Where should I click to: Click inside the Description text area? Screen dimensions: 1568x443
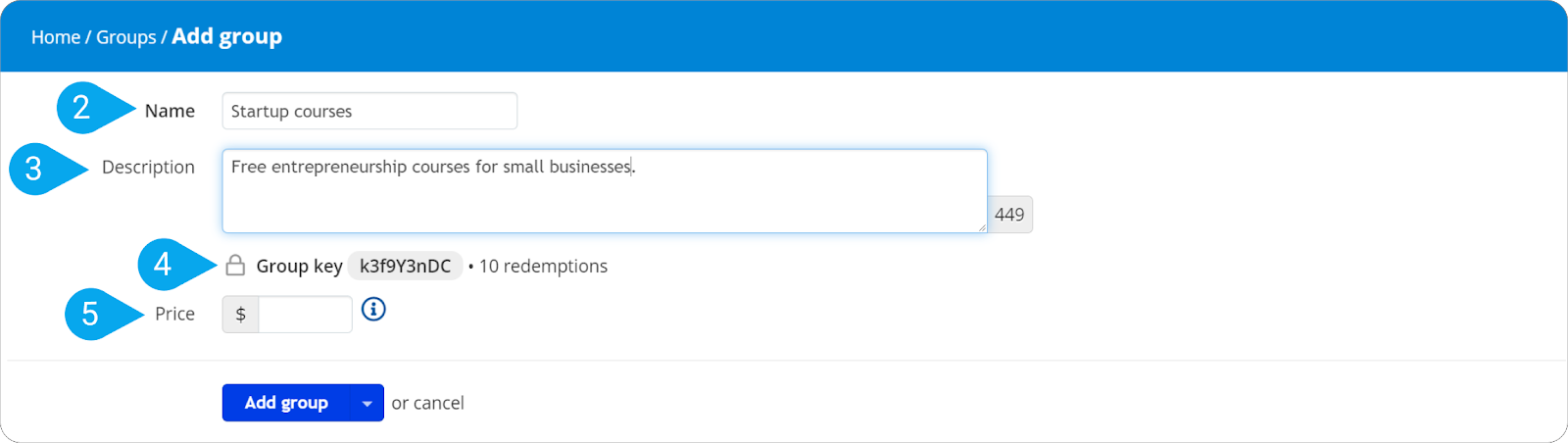point(605,191)
